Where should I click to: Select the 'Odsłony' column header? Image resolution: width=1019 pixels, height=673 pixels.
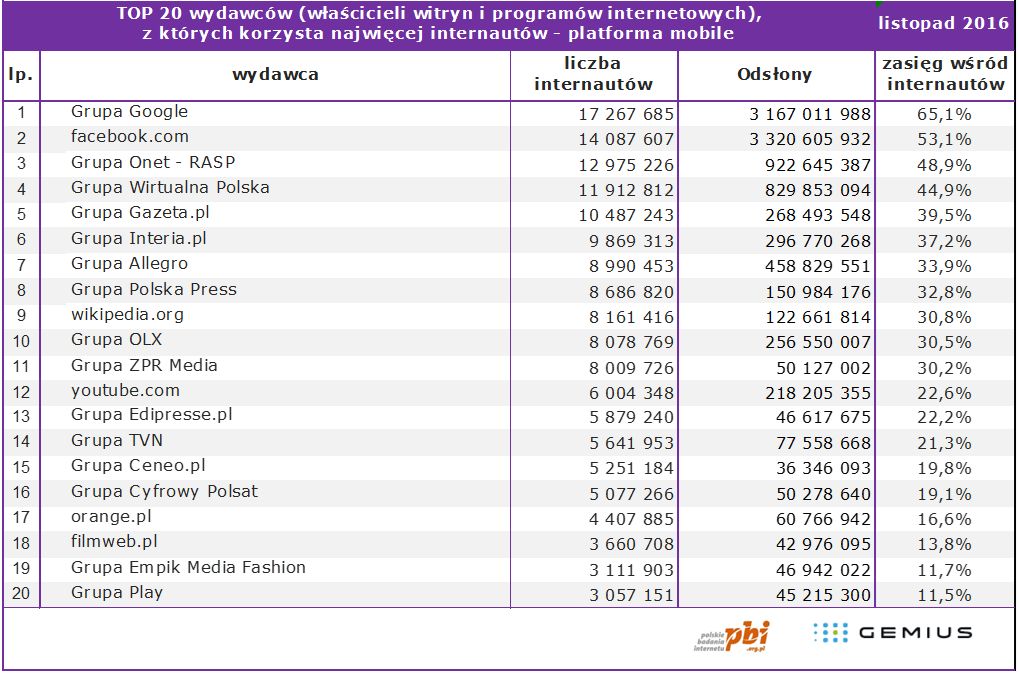point(775,74)
